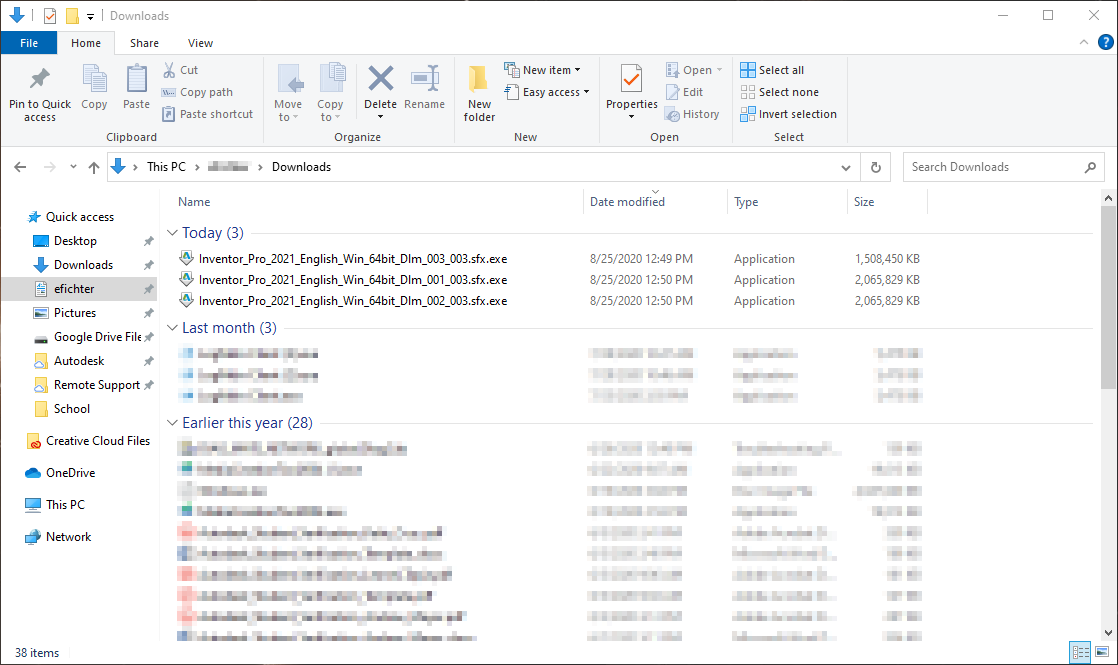Screen dimensions: 1118x665
Task: Open OneDrive in the navigation pane
Action: (70, 473)
